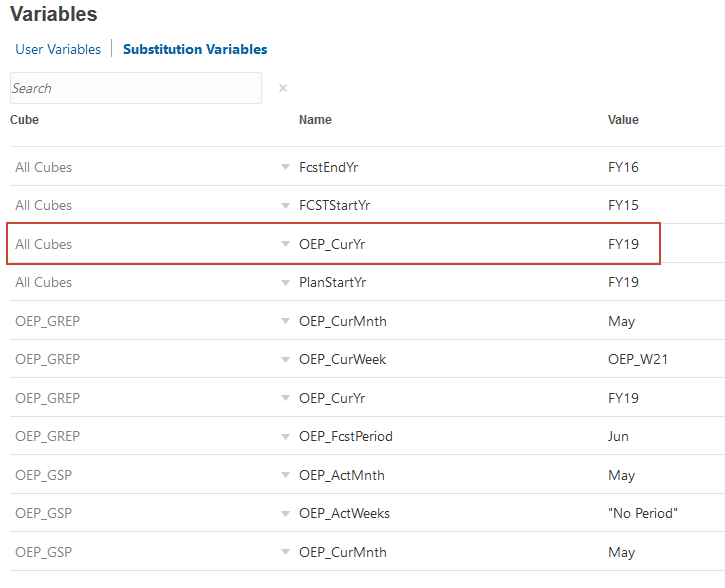Expand the dropdown arrow for FCSTStartYr
Viewport: 725px width, 588px height.
coord(285,206)
